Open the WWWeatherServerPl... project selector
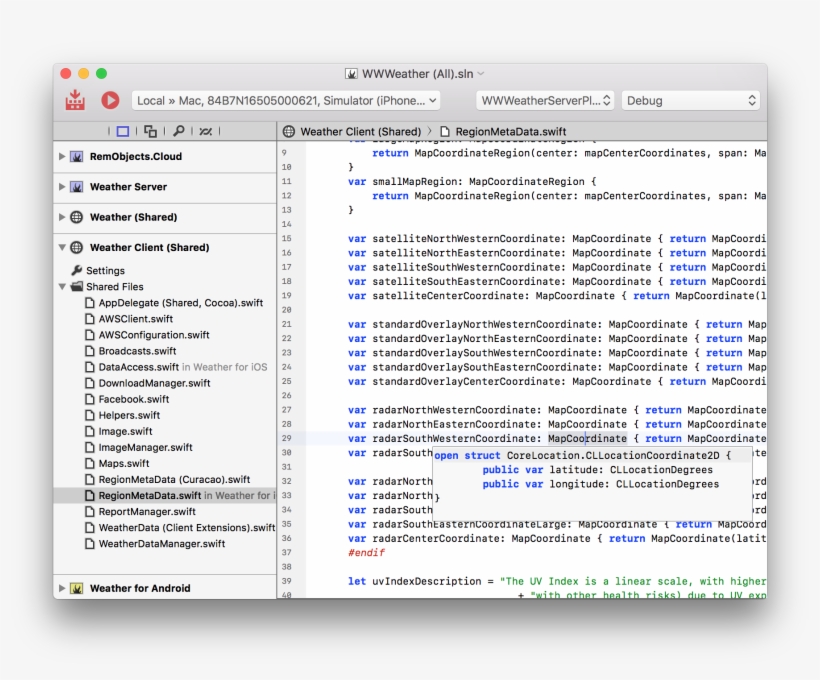This screenshot has height=680, width=820. [545, 100]
